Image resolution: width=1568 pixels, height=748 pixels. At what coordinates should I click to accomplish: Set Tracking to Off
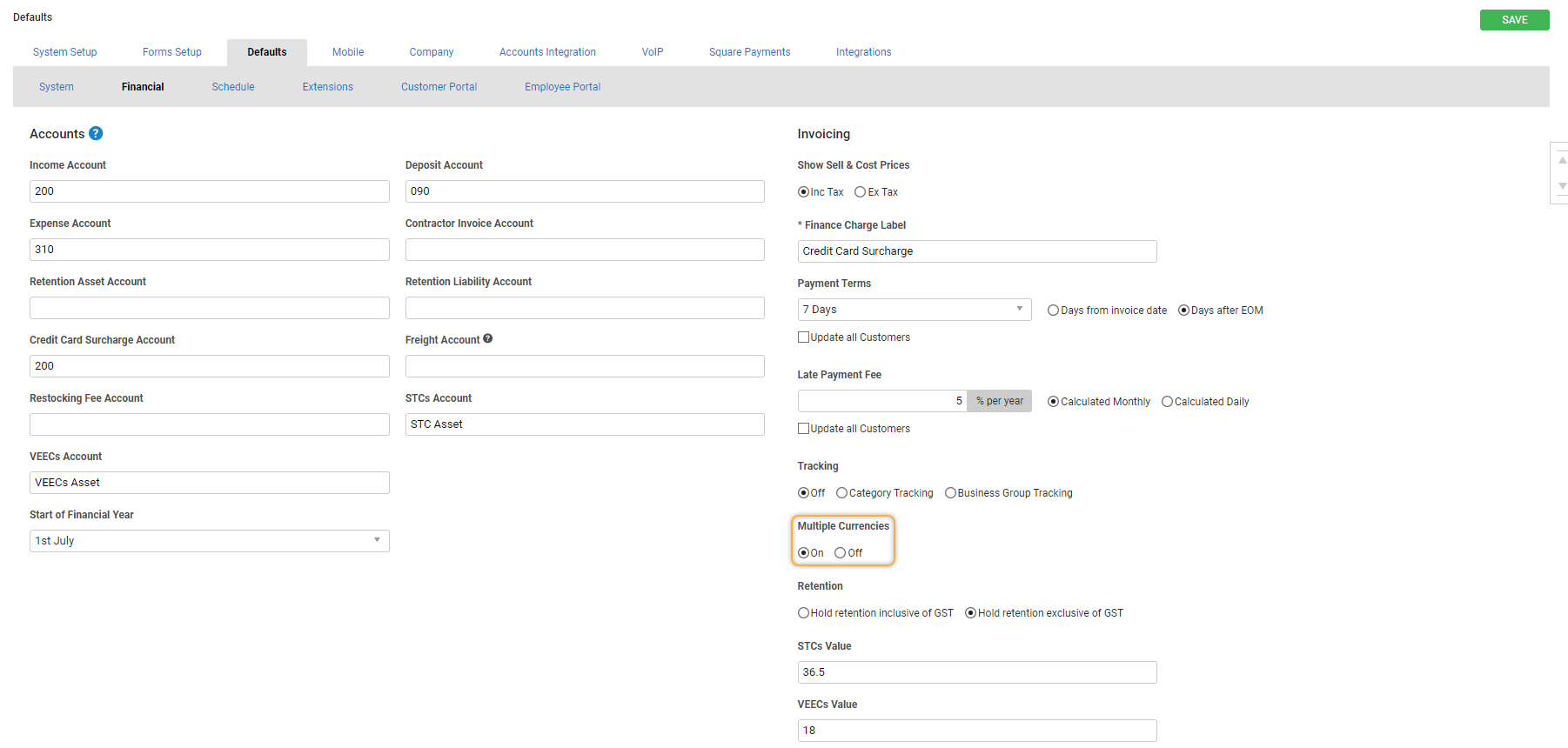[803, 493]
